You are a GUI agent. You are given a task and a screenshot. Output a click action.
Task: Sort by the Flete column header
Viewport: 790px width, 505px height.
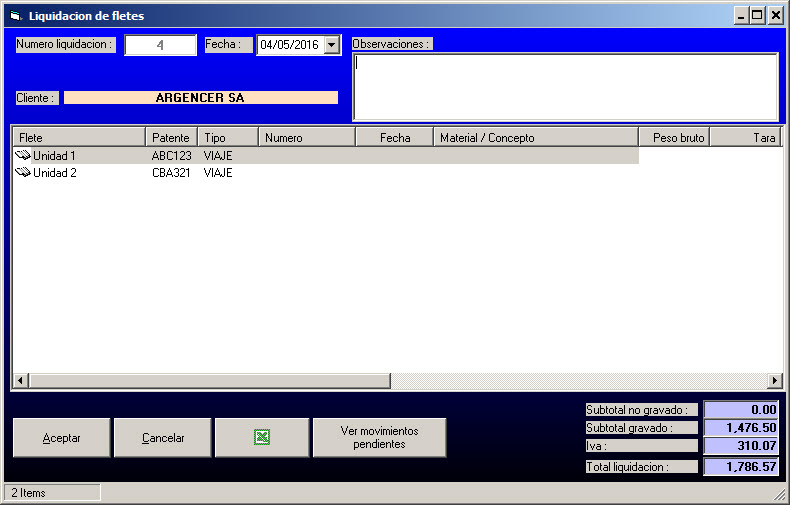78,137
